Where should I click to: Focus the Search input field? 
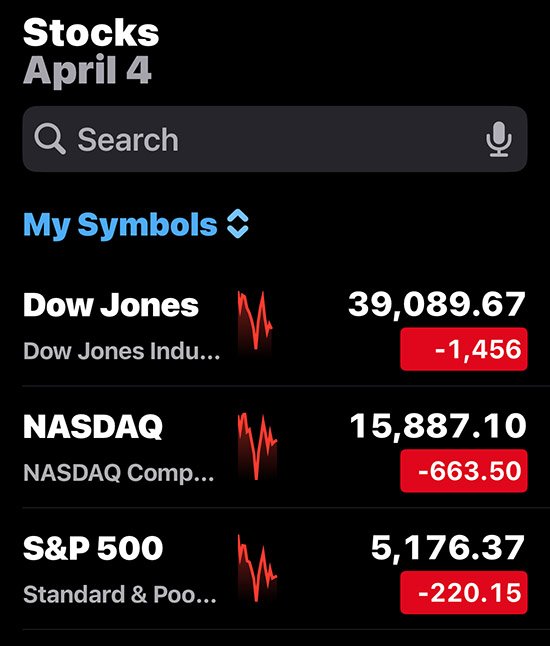click(275, 139)
